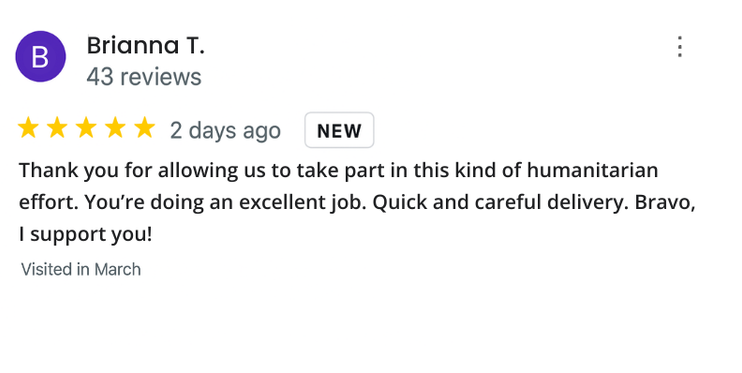Click 'I support you!' text line
The width and height of the screenshot is (742, 373).
[86, 235]
